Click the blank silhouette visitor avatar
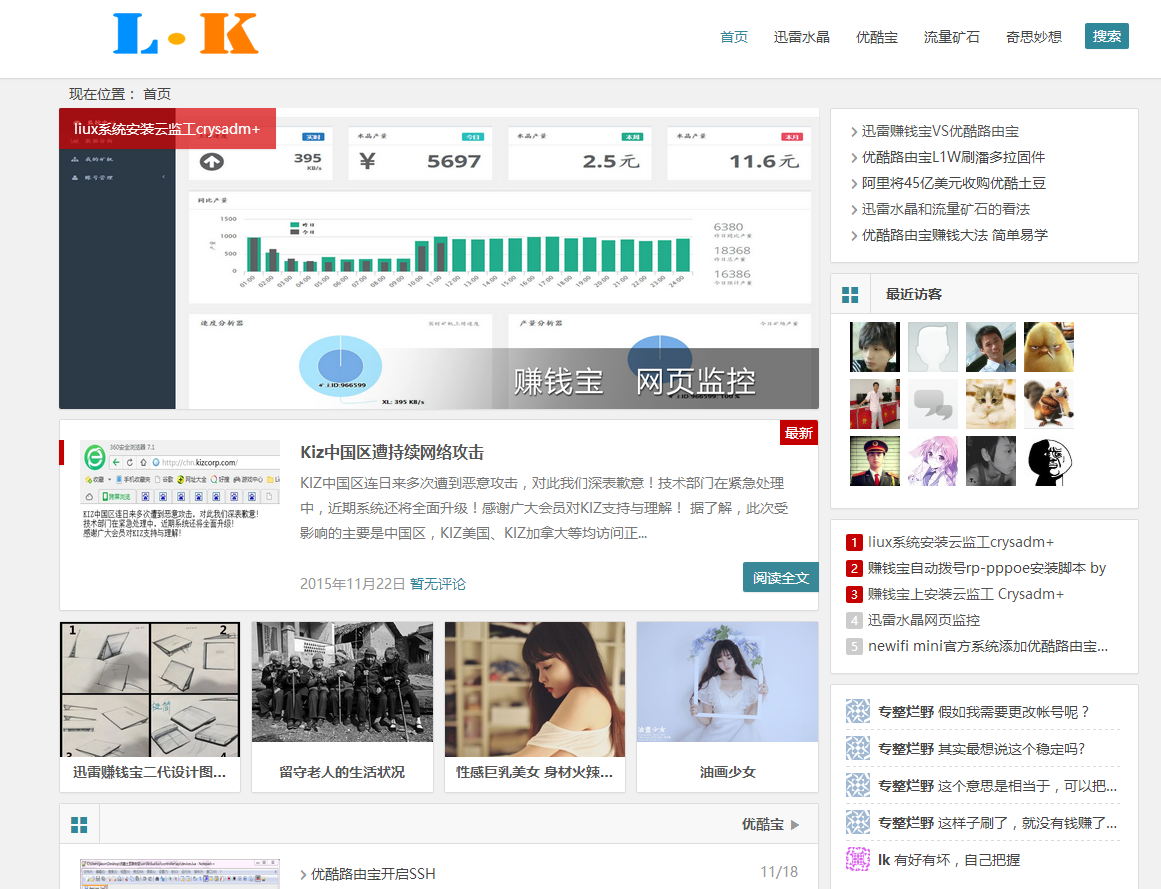 pos(932,346)
